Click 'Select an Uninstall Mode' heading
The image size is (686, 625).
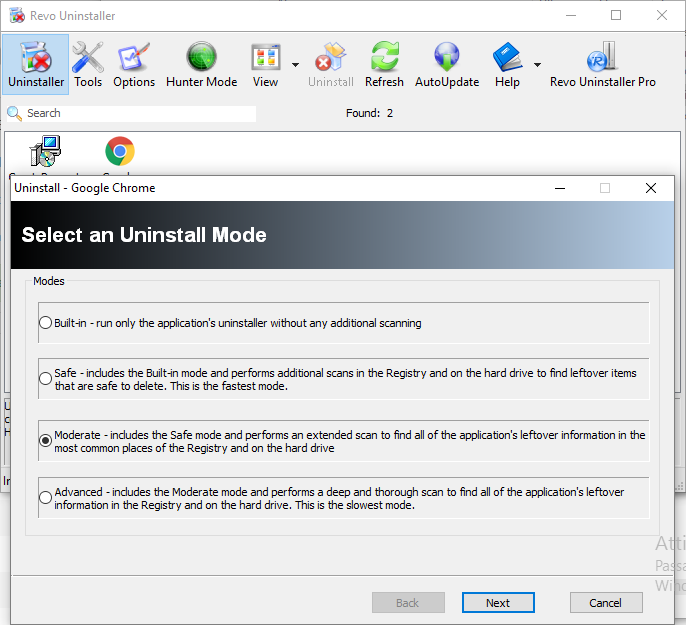click(x=144, y=235)
